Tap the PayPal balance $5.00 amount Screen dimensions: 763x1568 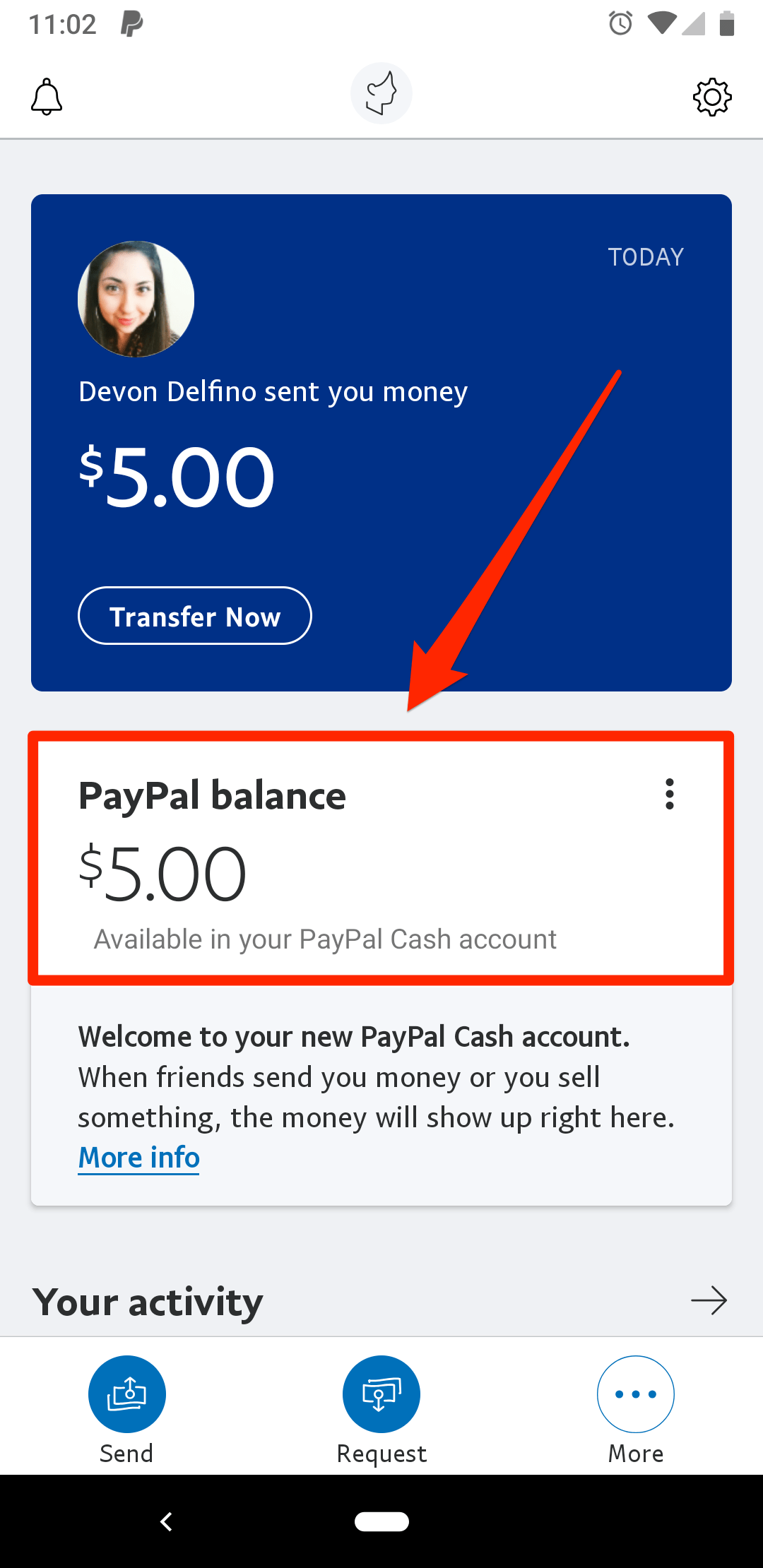click(162, 874)
